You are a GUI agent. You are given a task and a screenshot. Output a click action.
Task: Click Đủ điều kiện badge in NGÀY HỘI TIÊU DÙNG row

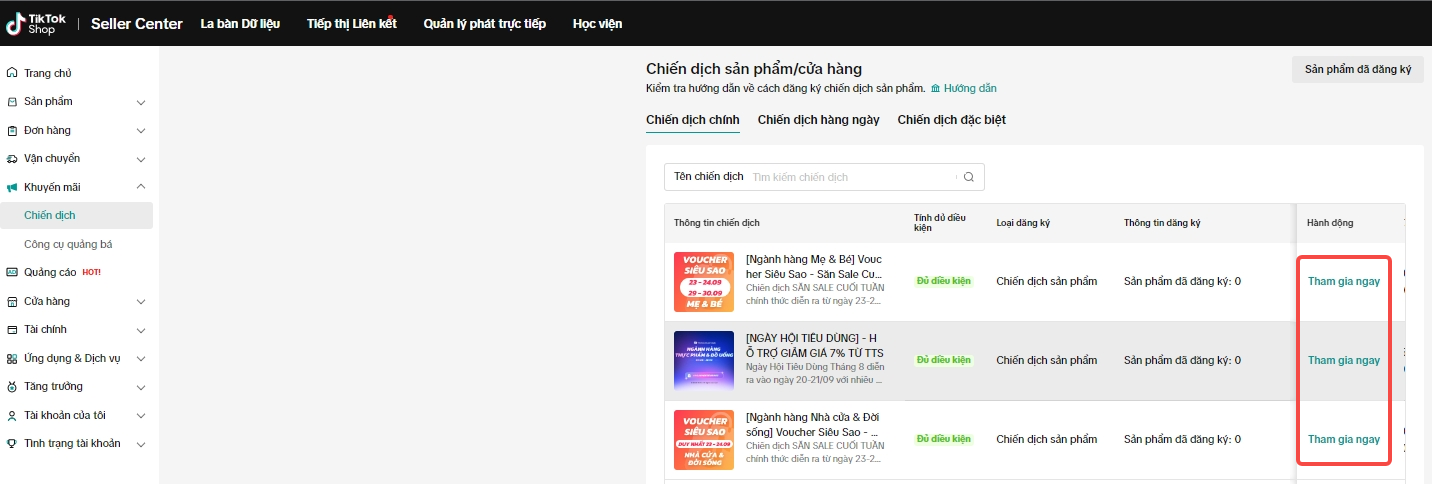coord(944,360)
